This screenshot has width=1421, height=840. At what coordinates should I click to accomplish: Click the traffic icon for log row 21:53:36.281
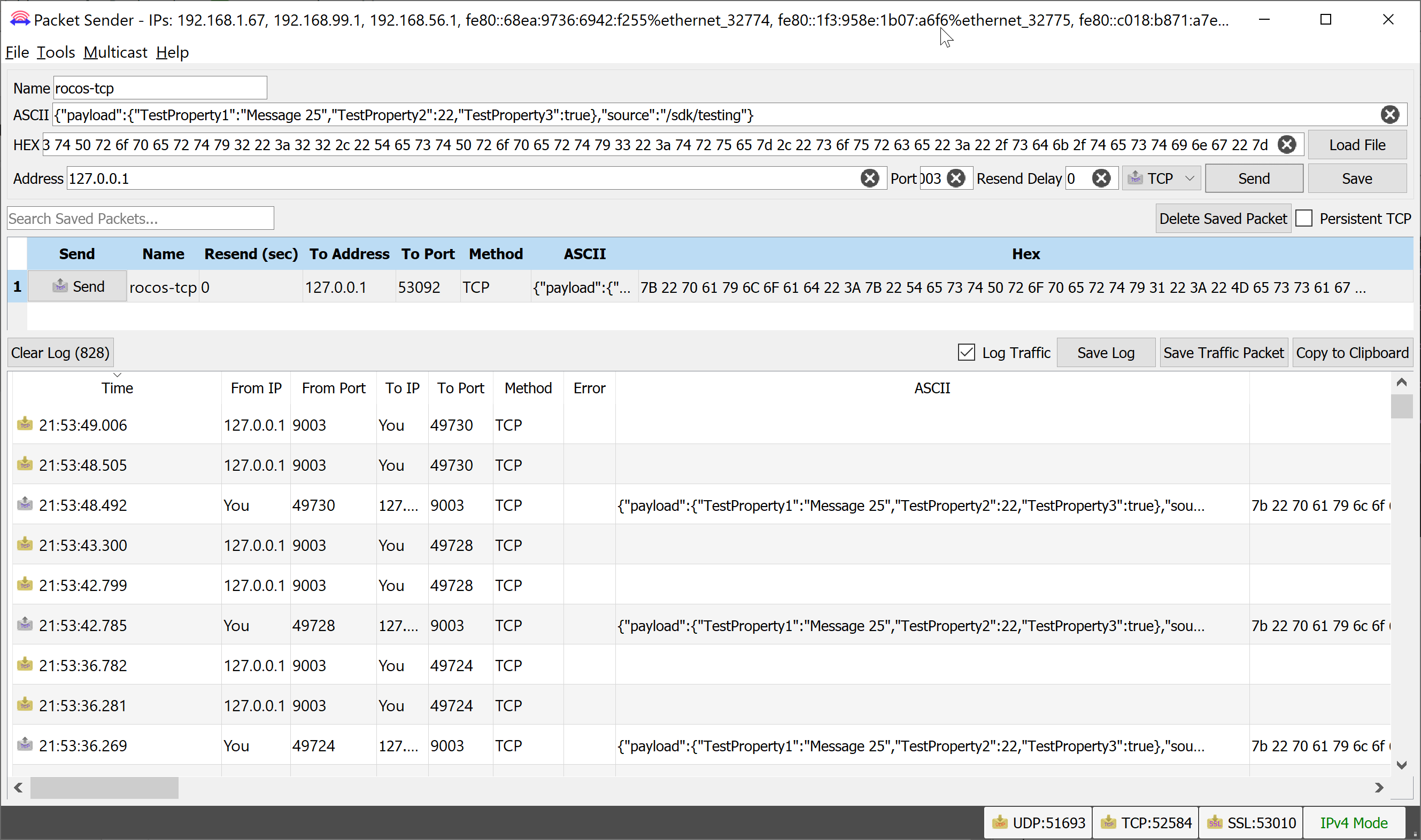click(25, 704)
